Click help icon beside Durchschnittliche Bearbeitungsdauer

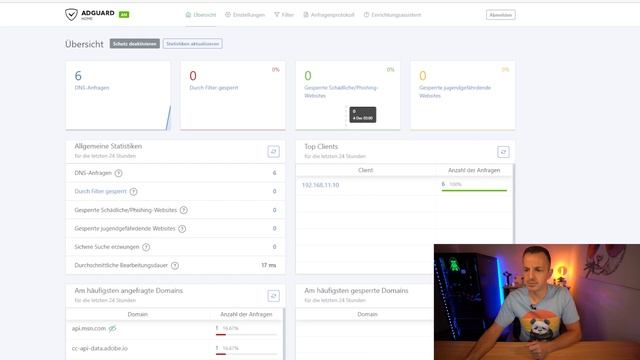coord(175,266)
